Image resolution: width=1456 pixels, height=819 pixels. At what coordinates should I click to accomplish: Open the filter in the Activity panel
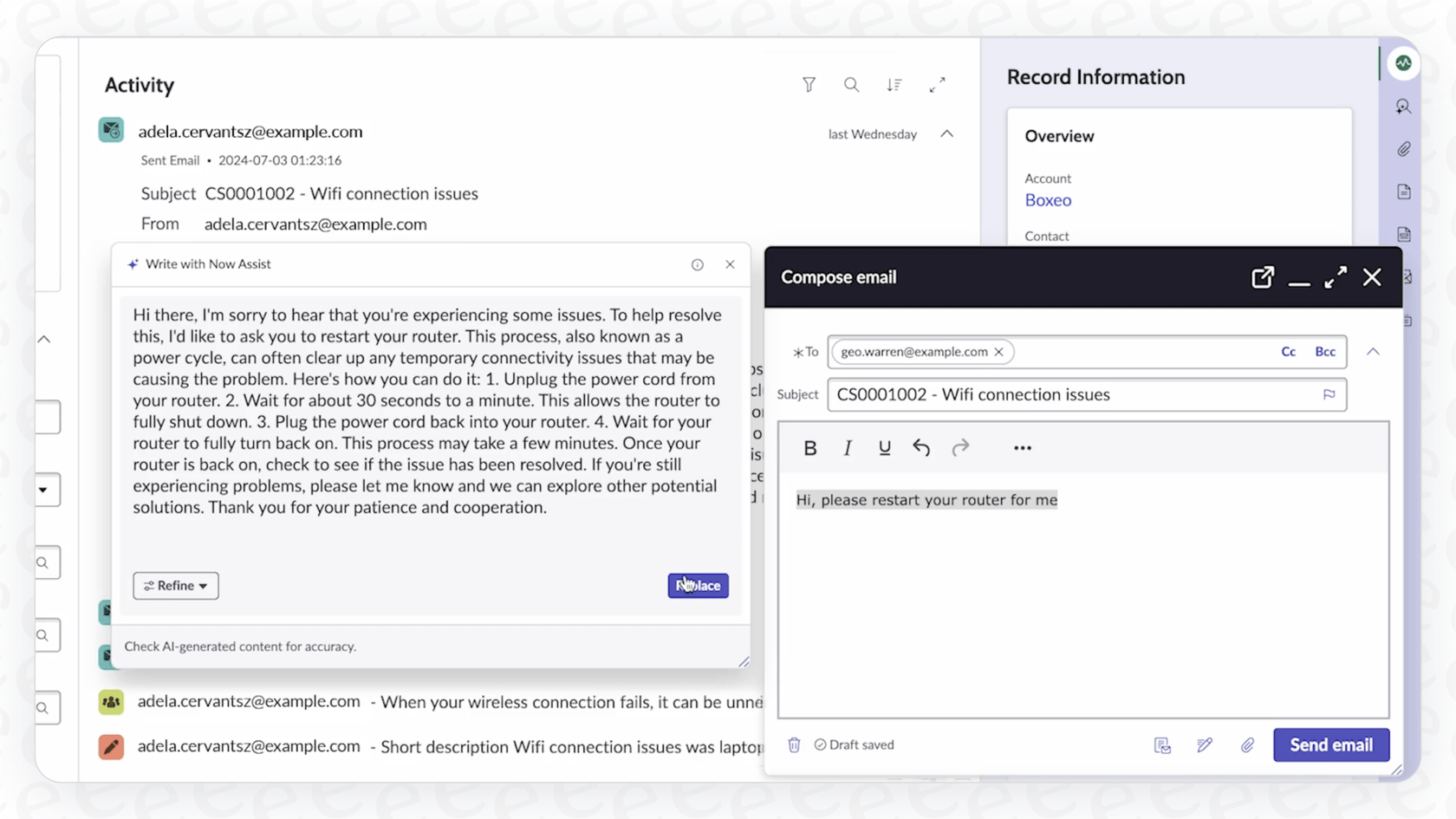pos(809,84)
